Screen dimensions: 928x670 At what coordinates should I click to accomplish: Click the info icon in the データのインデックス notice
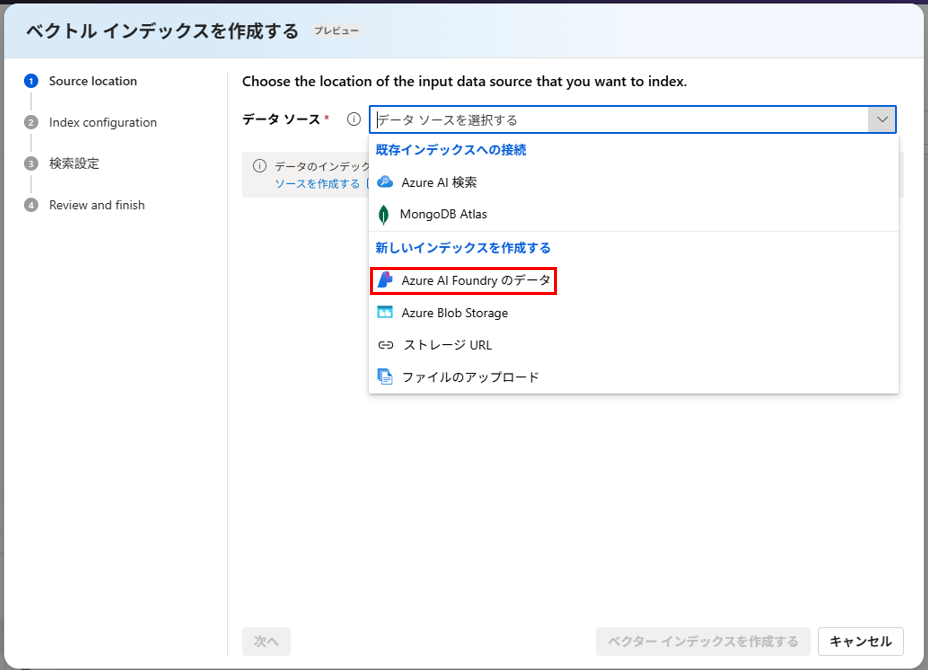pos(259,166)
